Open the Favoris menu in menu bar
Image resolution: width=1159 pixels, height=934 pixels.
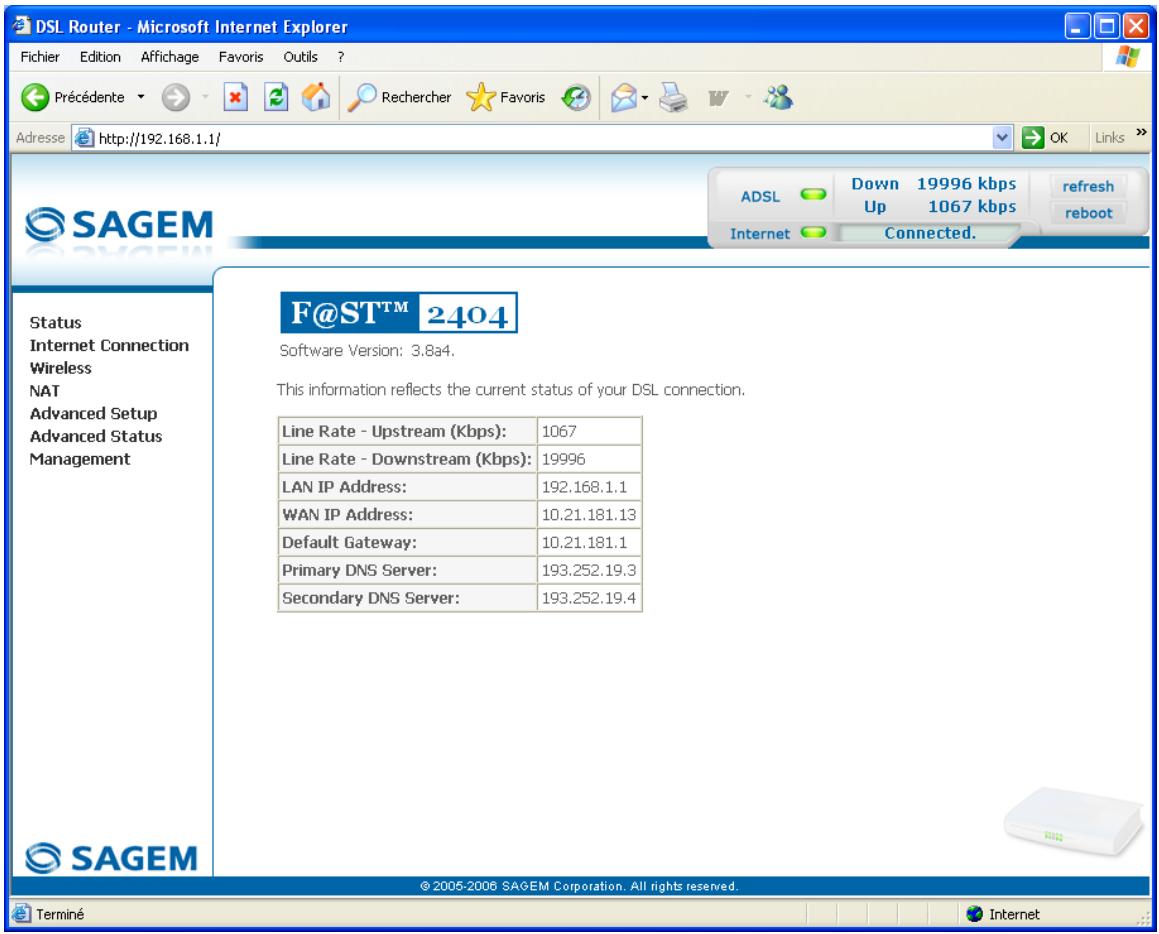[x=241, y=57]
